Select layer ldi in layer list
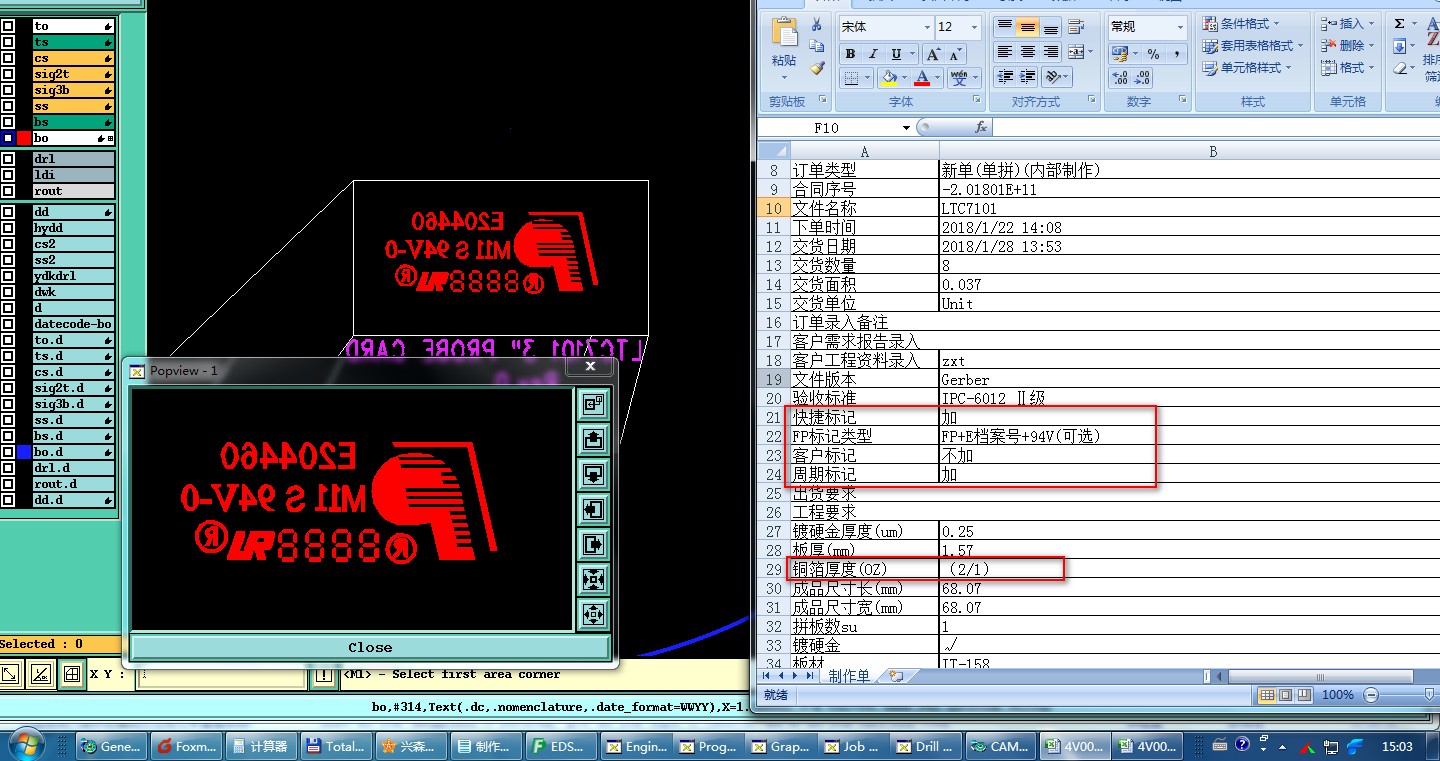This screenshot has height=761, width=1440. click(x=73, y=175)
